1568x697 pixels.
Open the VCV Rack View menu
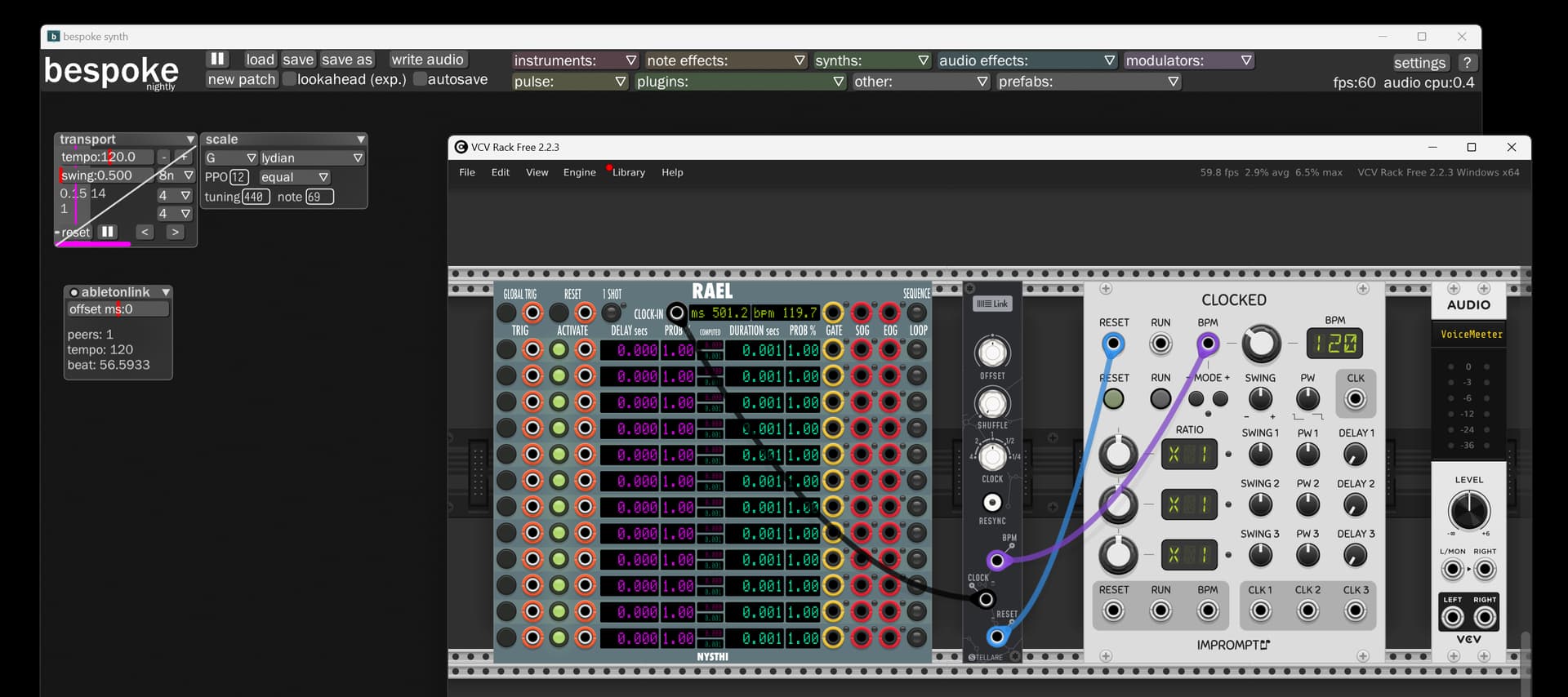(x=537, y=172)
